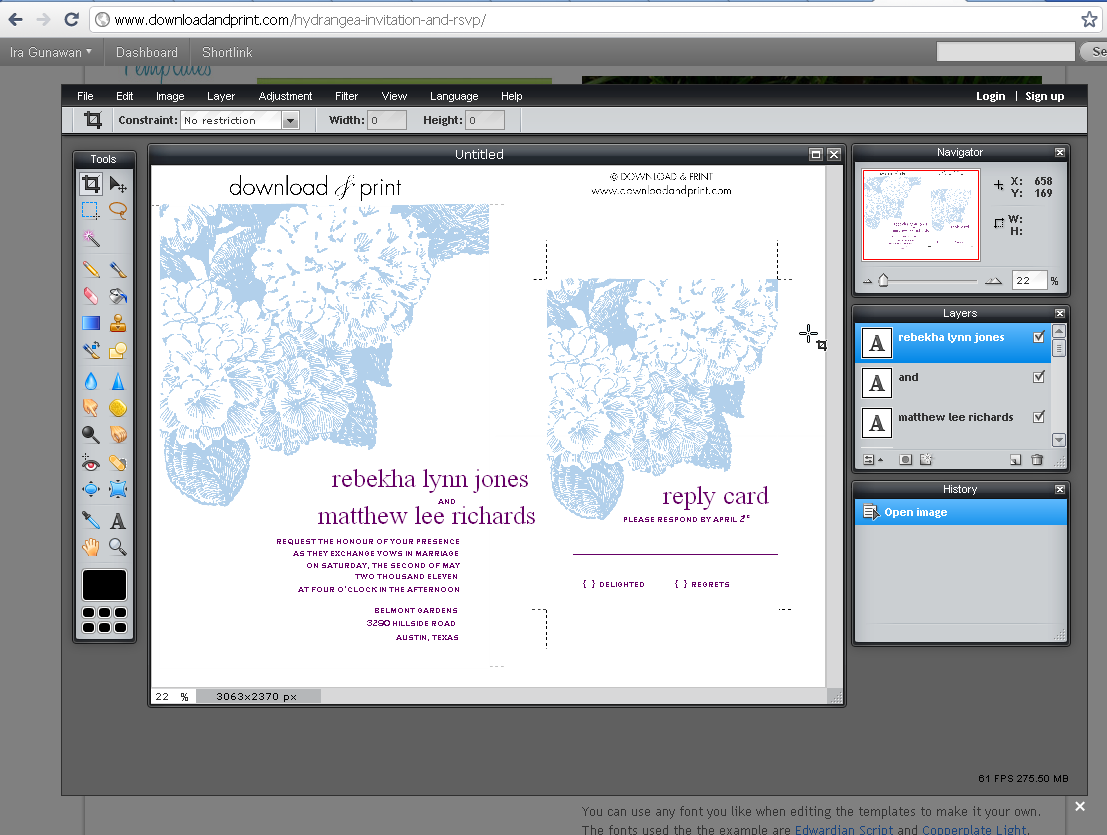Select the Paint Bucket tool
Image resolution: width=1107 pixels, height=835 pixels.
(118, 296)
